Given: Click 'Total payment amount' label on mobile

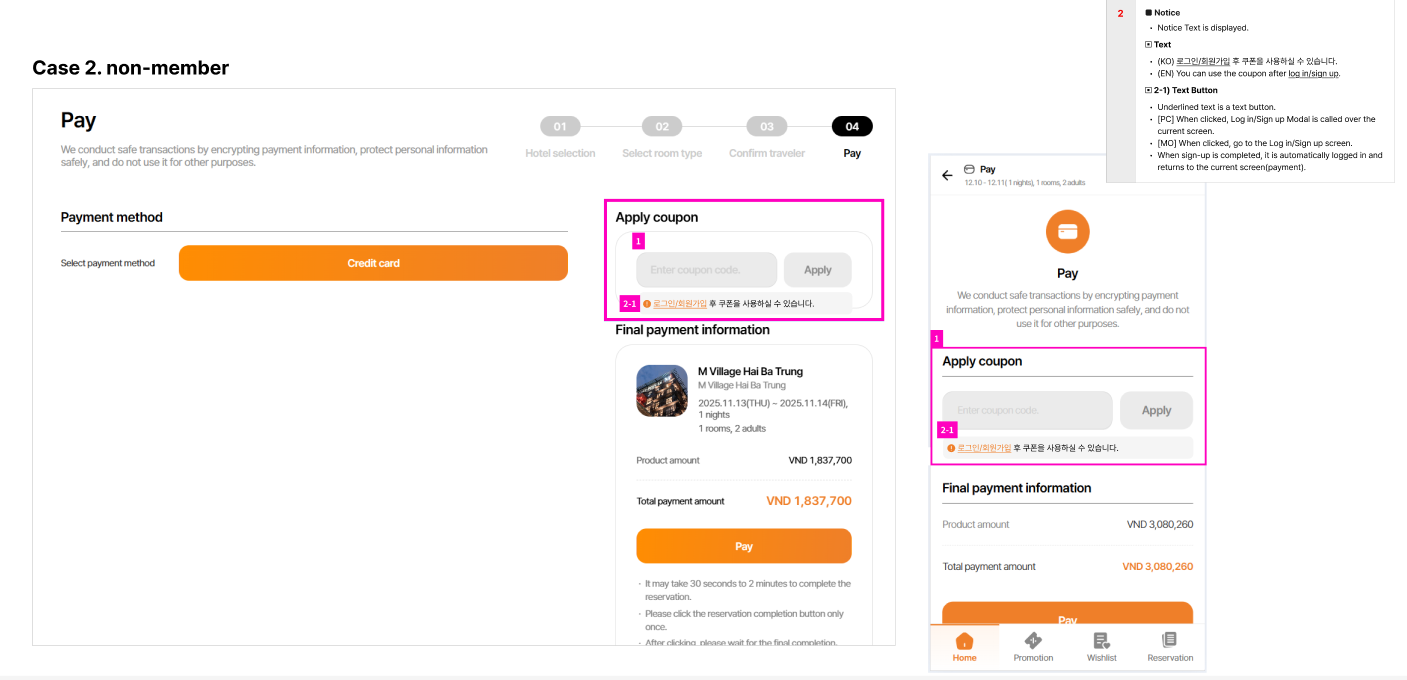Looking at the screenshot, I should click(989, 566).
